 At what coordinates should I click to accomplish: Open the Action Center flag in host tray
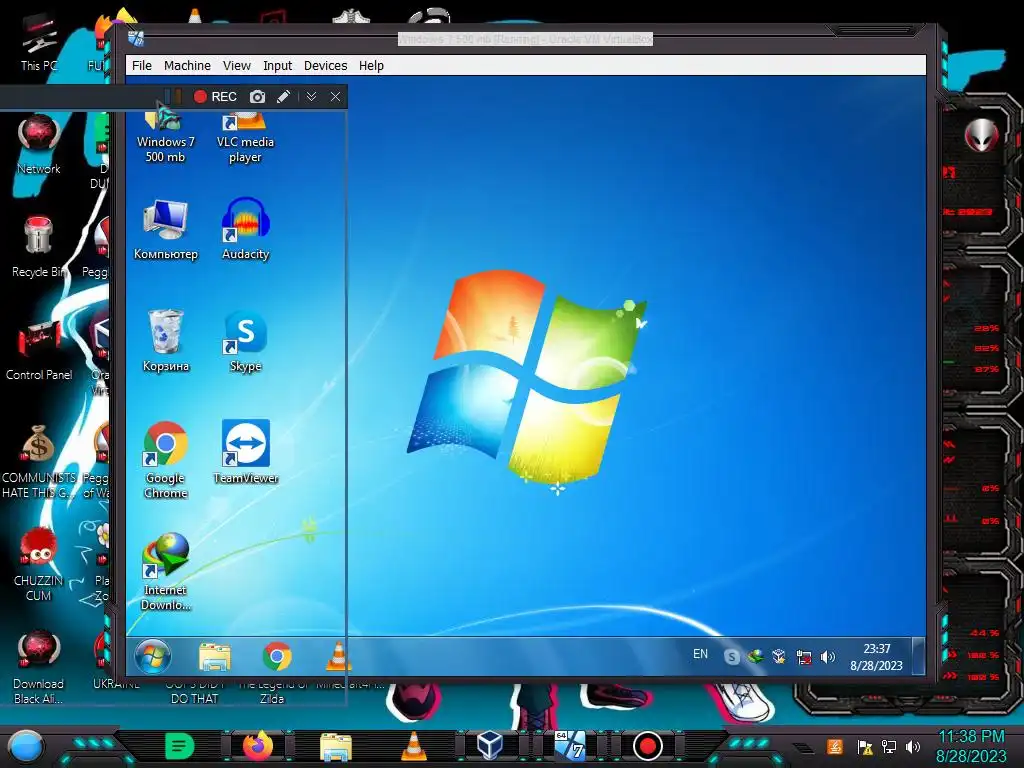[865, 747]
